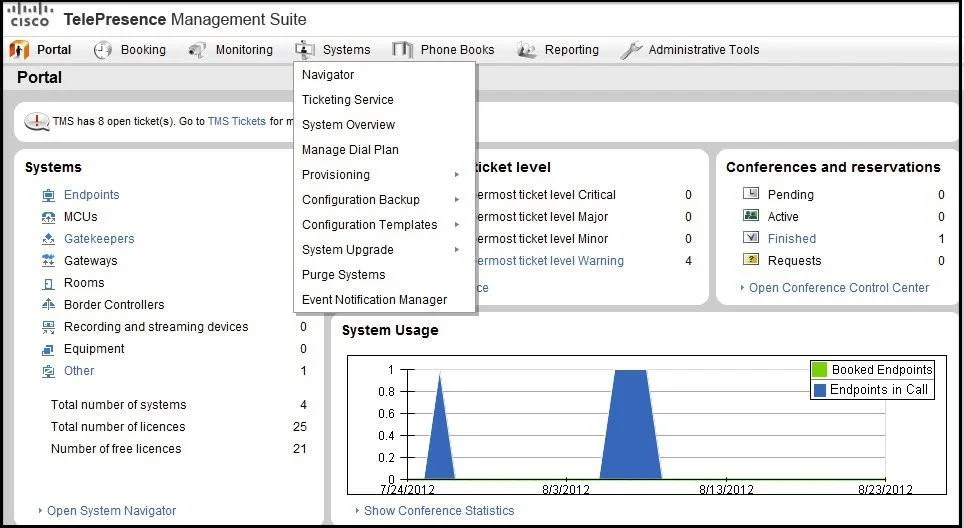
Task: Click the Gateways icon
Action: (x=49, y=261)
